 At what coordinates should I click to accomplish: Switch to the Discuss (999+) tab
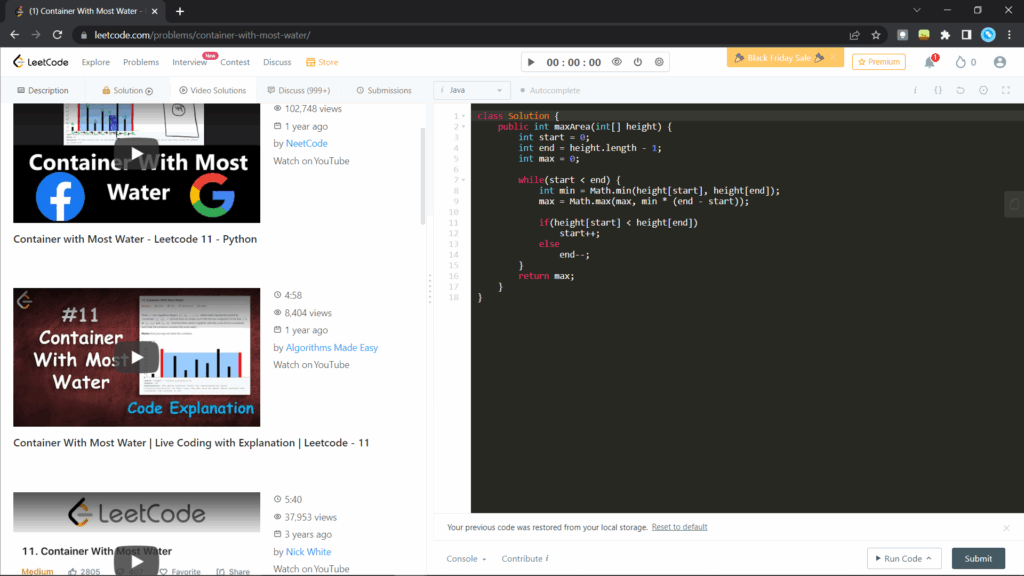click(298, 90)
